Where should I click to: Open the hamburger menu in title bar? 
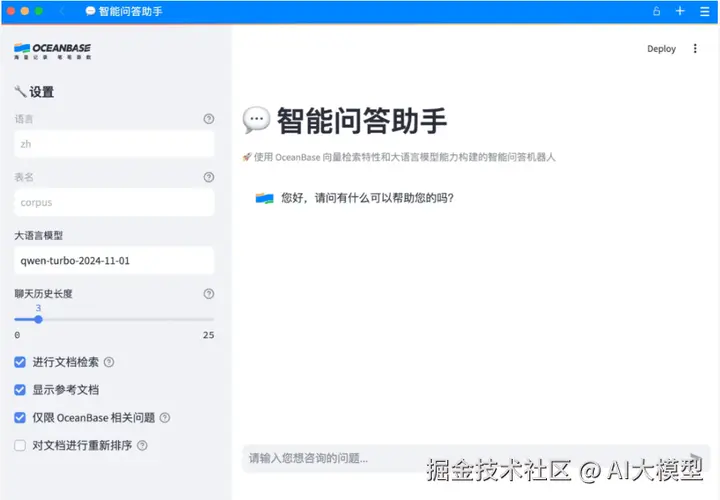point(704,11)
